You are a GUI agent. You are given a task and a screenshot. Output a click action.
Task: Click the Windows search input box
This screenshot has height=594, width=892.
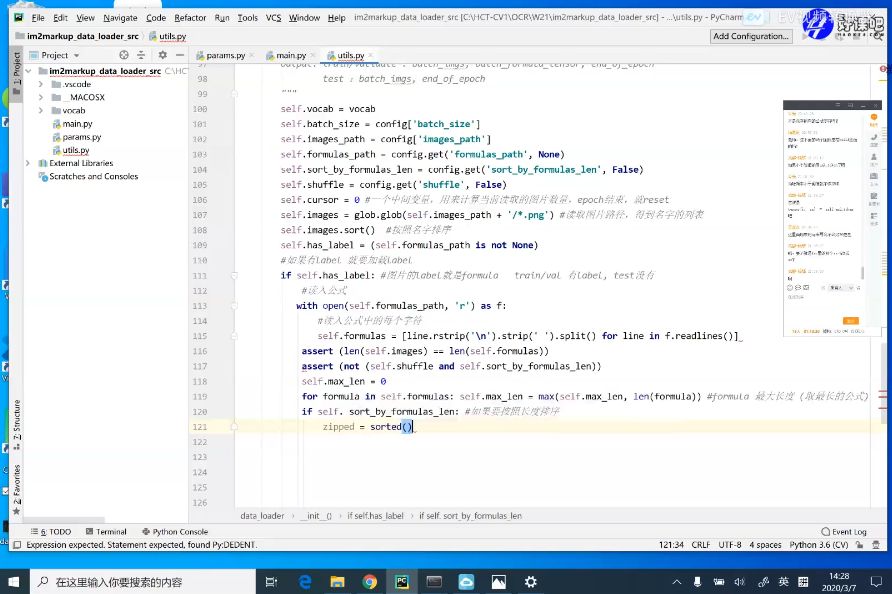pos(142,582)
